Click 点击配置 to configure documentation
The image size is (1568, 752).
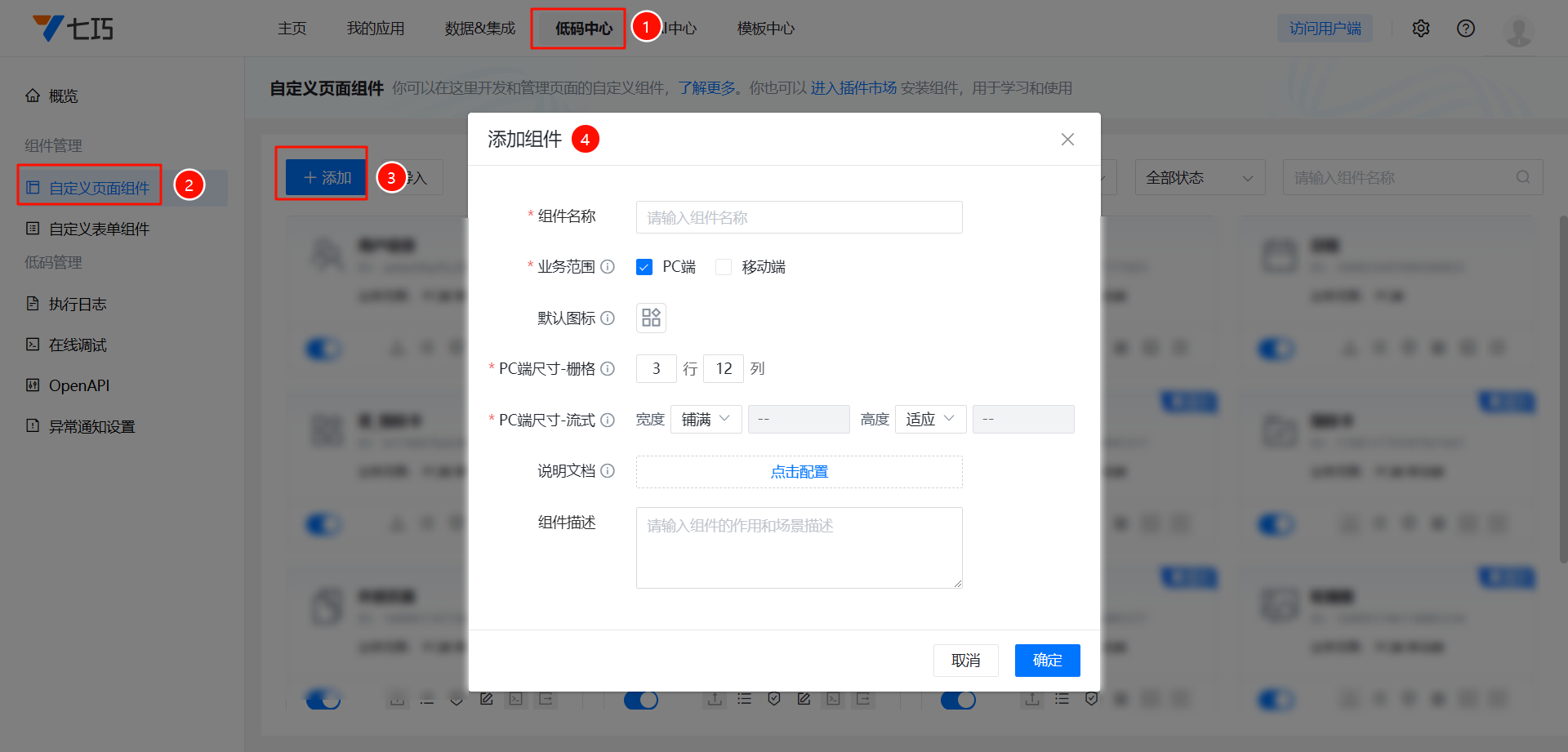[799, 472]
